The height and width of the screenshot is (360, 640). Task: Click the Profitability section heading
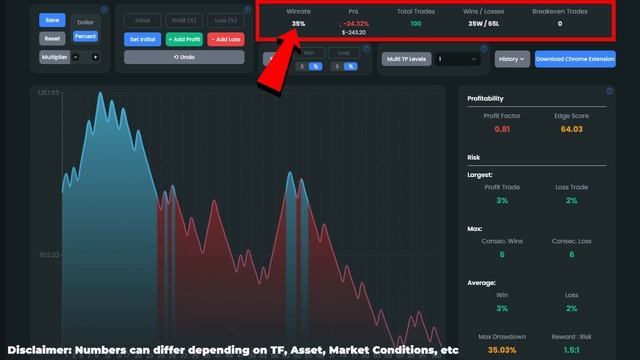485,98
